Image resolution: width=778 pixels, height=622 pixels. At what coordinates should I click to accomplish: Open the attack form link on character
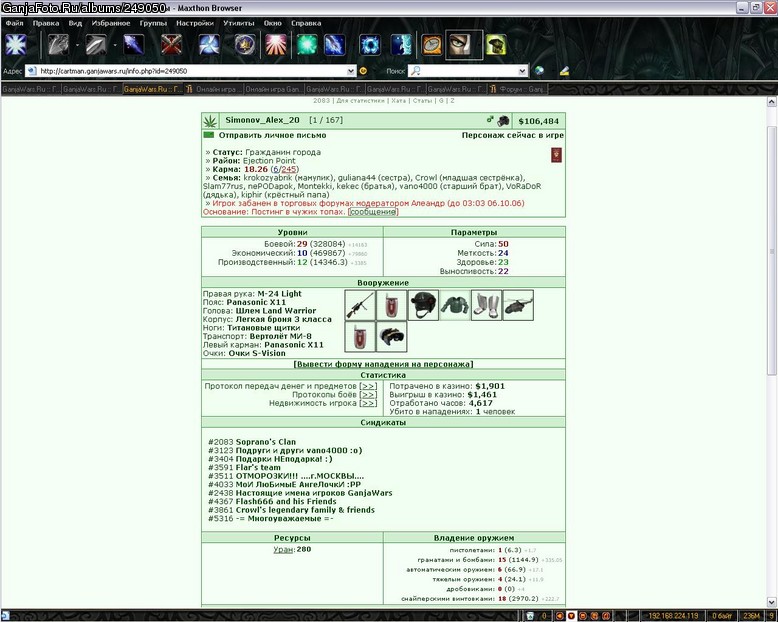coord(383,364)
